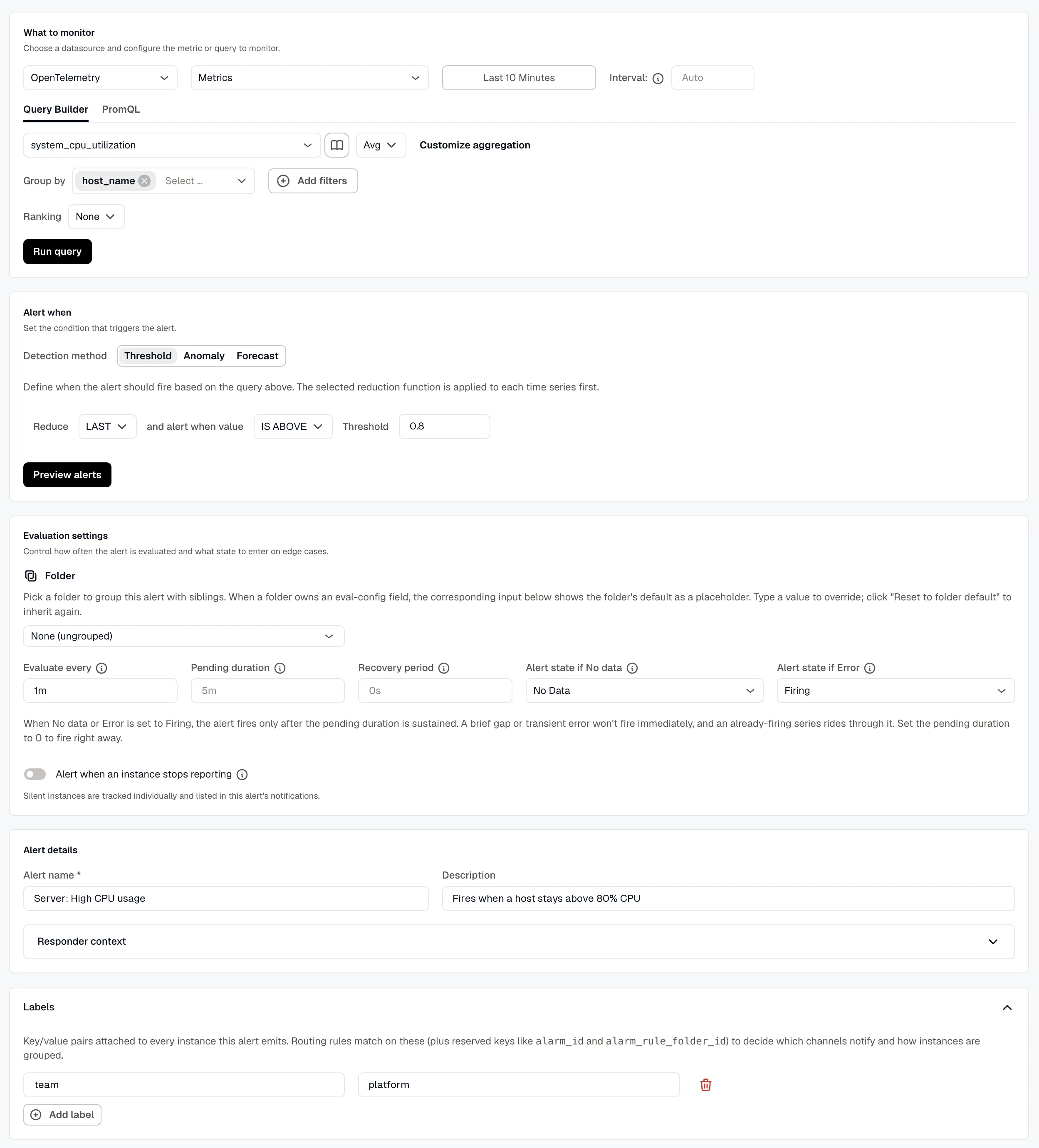Click the Folder icon in Evaluation settings
The width and height of the screenshot is (1039, 1148).
(31, 576)
